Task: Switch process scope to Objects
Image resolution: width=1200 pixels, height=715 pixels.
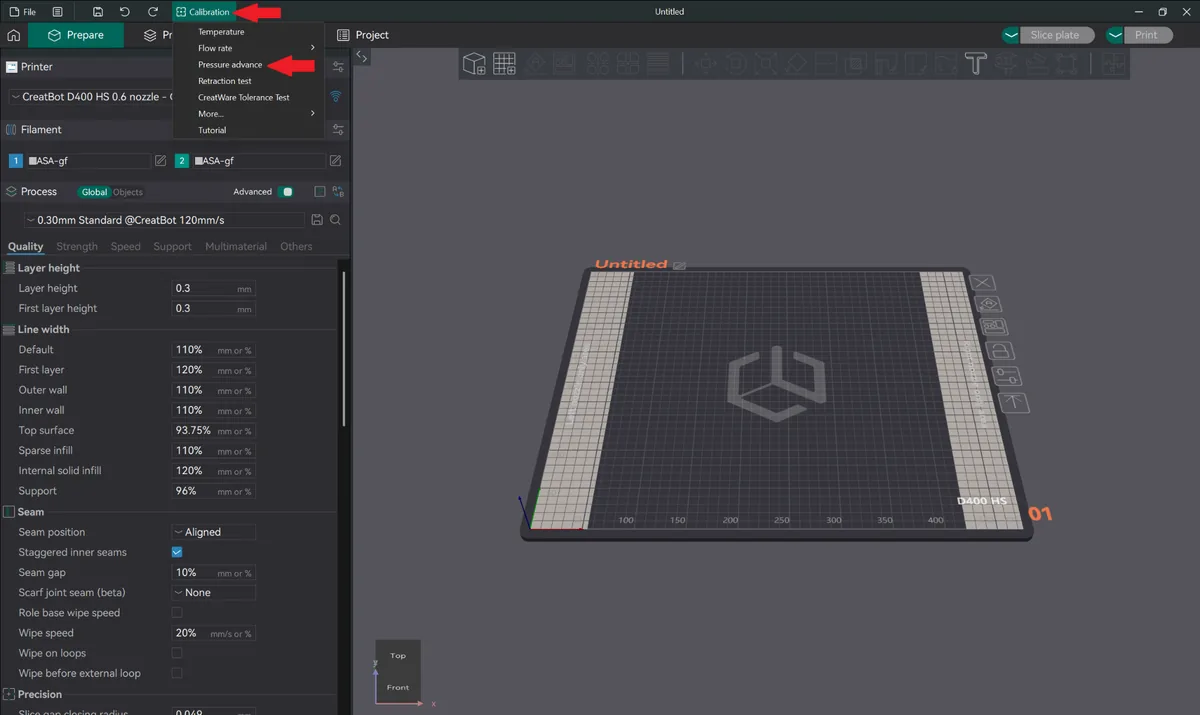Action: (128, 192)
